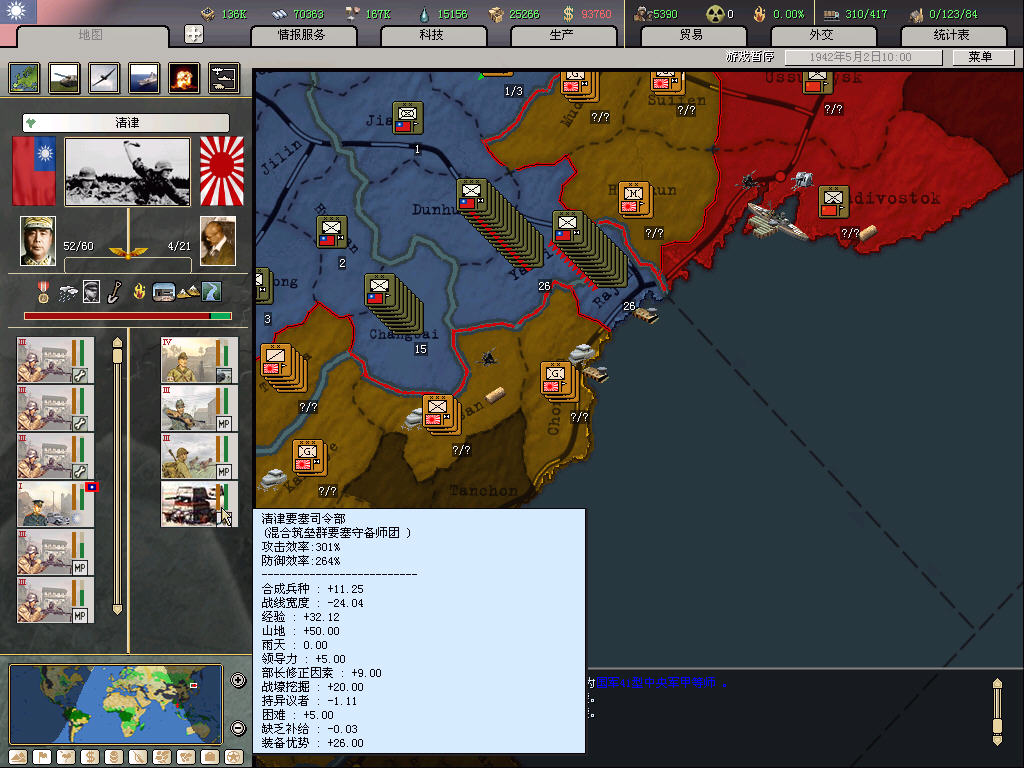Click the battle progress bar below modifier icons

pos(127,316)
